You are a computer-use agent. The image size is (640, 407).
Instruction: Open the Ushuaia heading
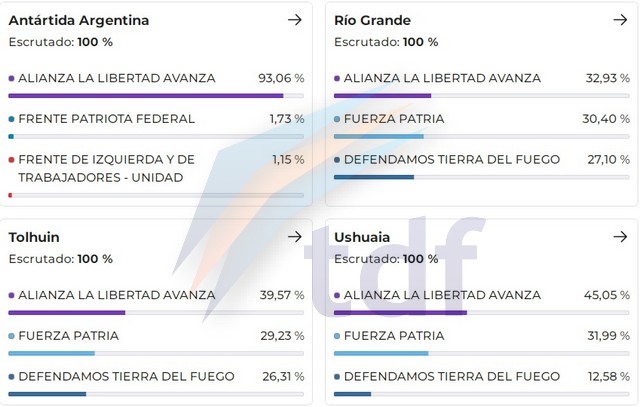point(362,237)
